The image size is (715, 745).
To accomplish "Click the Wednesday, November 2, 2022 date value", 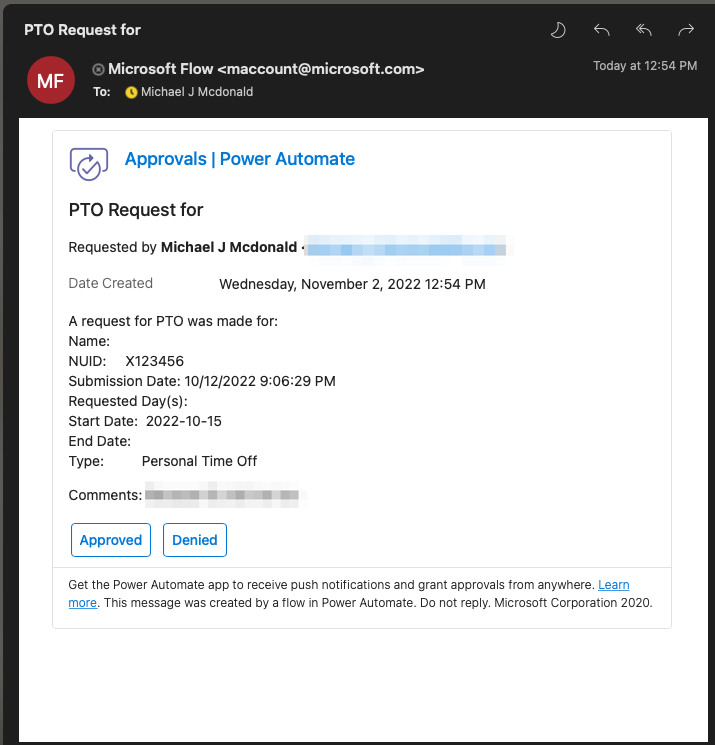I will (352, 284).
